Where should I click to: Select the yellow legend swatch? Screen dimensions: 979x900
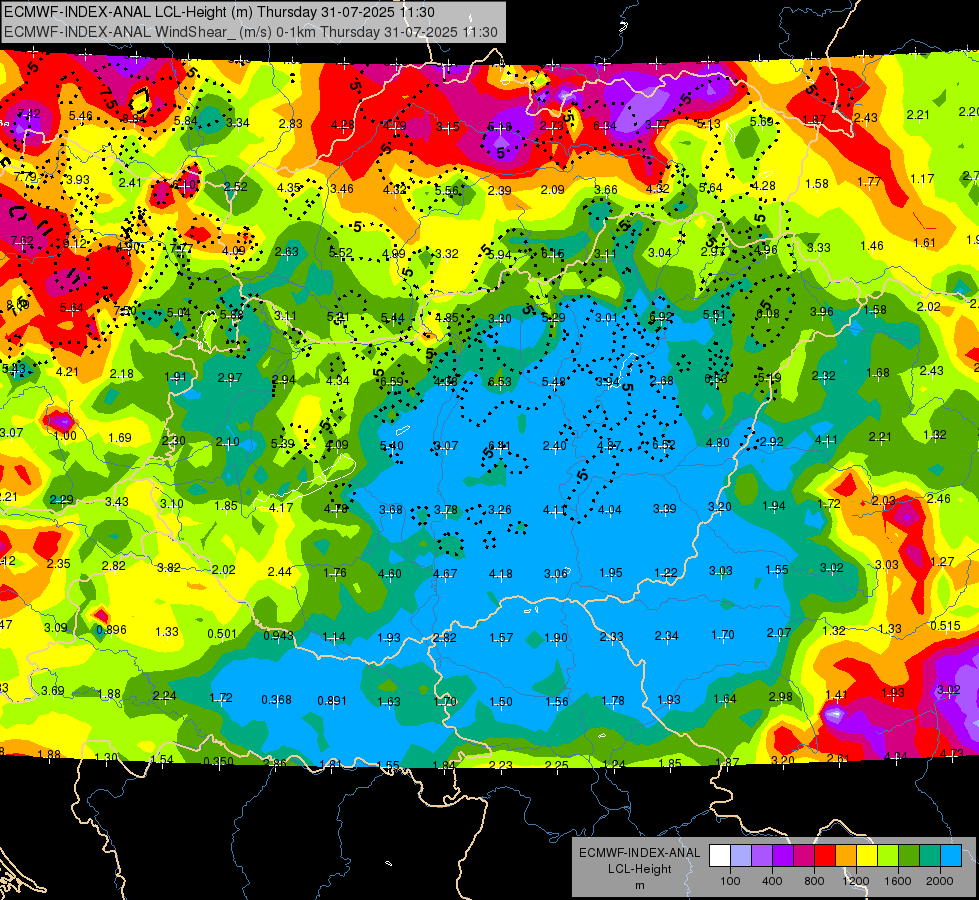tap(867, 856)
